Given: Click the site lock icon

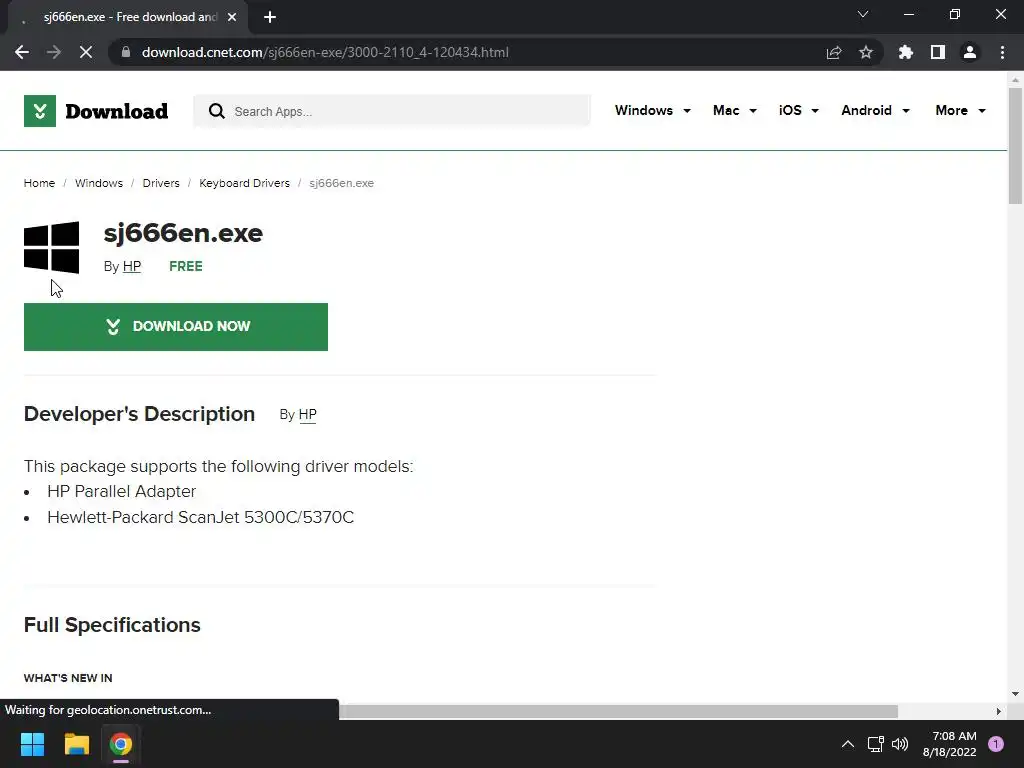Looking at the screenshot, I should (x=126, y=52).
